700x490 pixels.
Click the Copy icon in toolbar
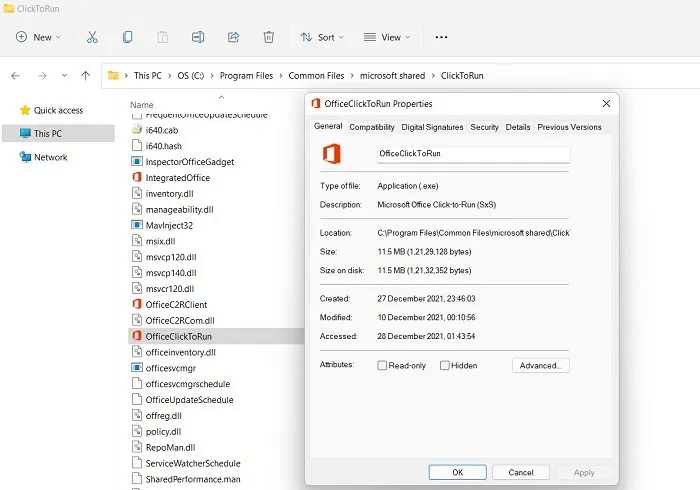(x=128, y=37)
